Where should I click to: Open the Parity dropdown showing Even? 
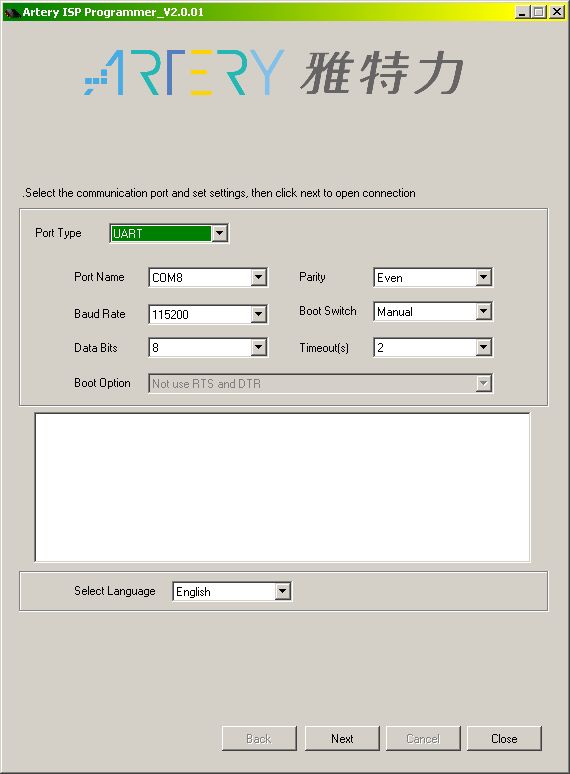click(x=484, y=277)
